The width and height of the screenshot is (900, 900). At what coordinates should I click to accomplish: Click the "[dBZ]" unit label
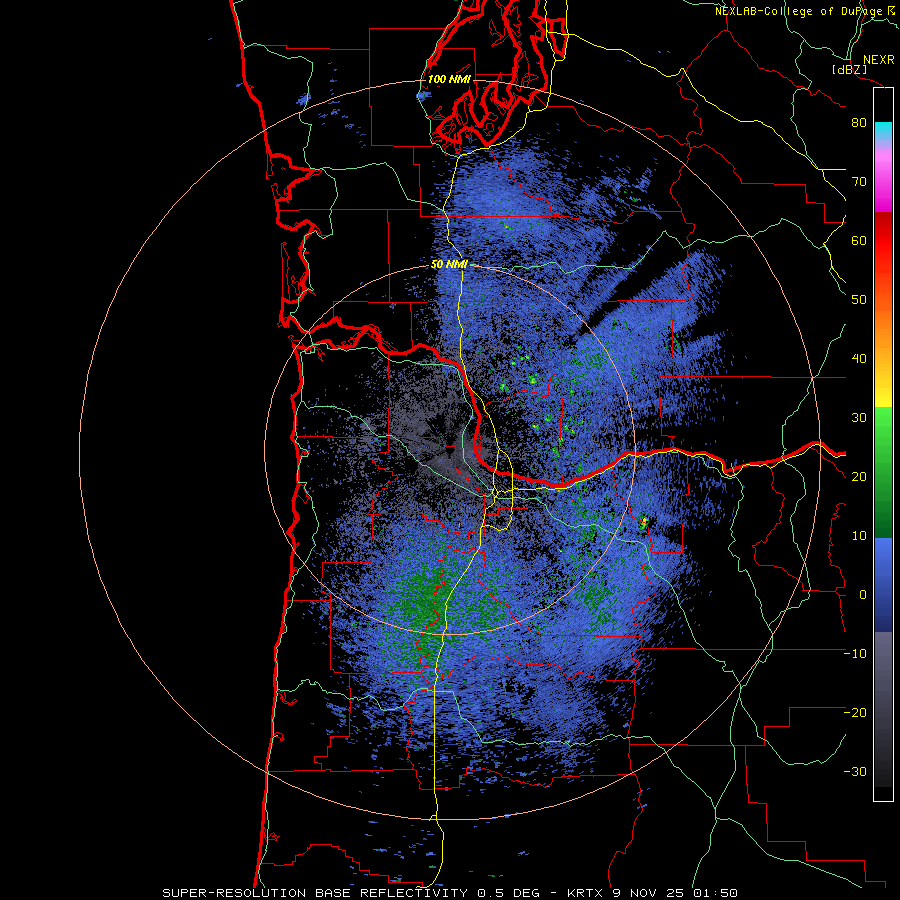pos(851,70)
